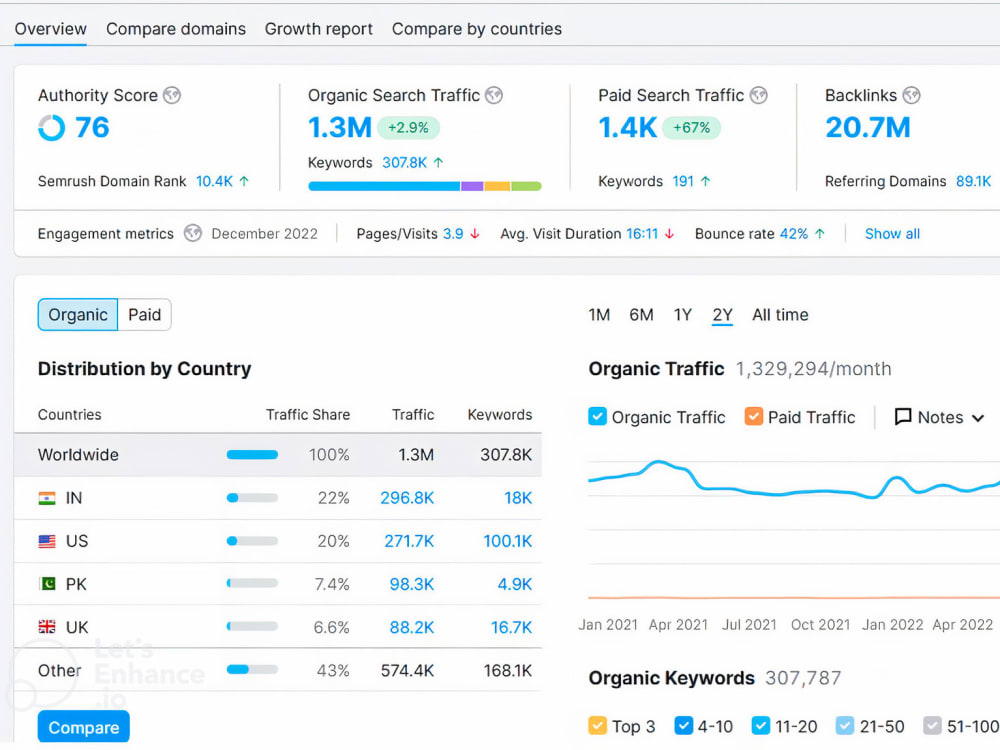Open the Growth report tab
Image resolution: width=1000 pixels, height=750 pixels.
tap(318, 29)
